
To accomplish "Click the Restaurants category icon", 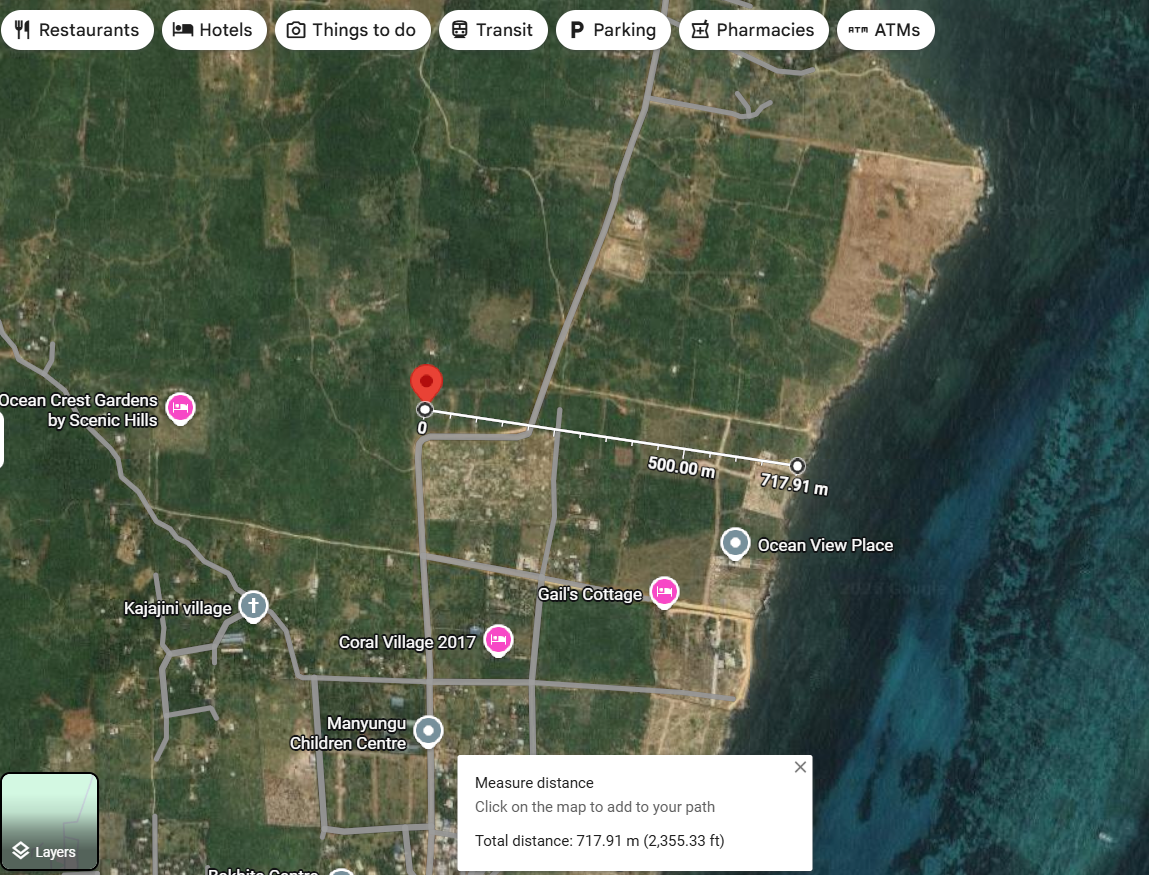I will click(24, 29).
